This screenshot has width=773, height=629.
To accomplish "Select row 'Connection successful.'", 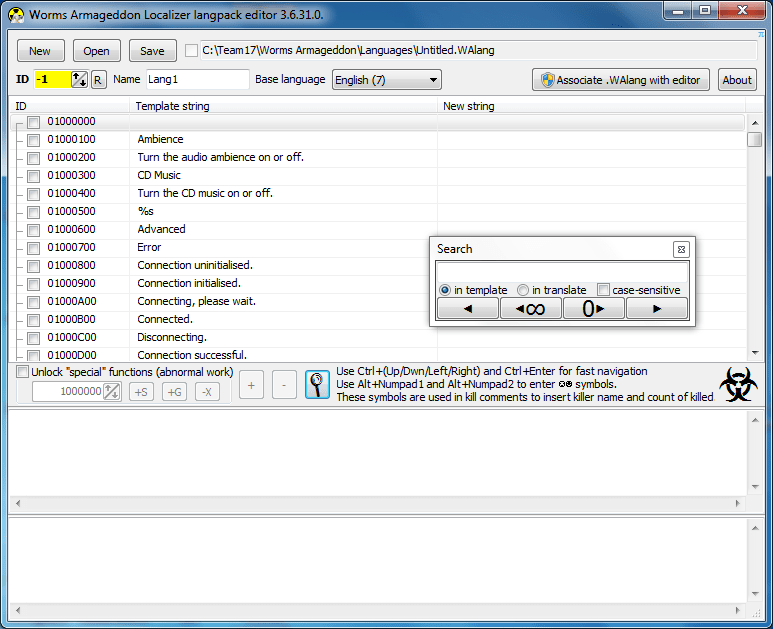I will pyautogui.click(x=377, y=355).
